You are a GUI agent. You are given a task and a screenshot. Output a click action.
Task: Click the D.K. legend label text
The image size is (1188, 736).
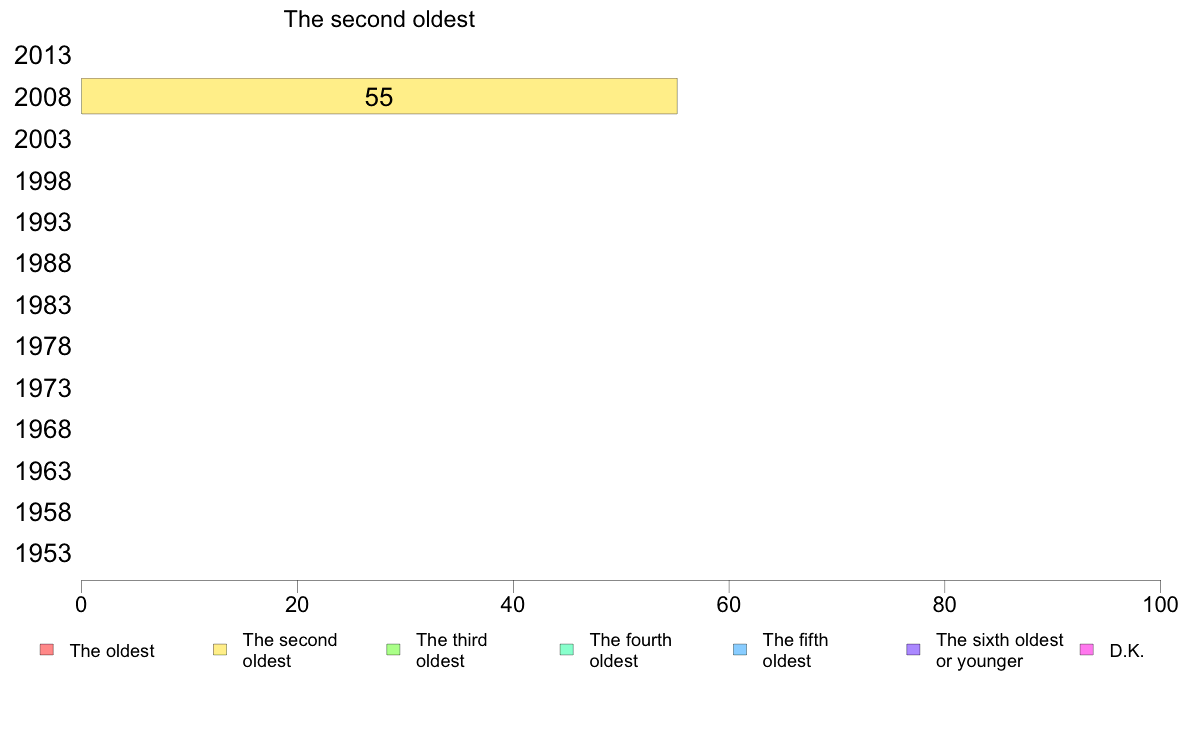(x=1127, y=651)
